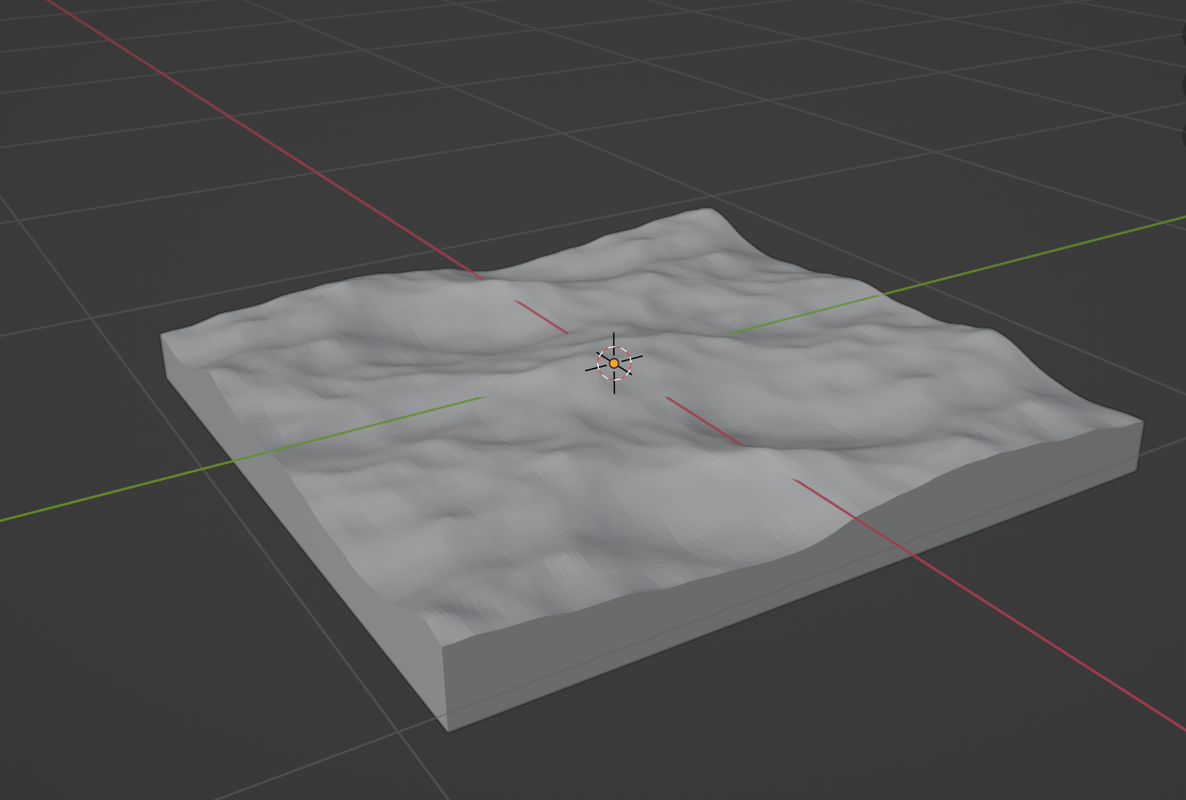Click the orange origin dot of the terrain object
The height and width of the screenshot is (800, 1186).
(614, 364)
